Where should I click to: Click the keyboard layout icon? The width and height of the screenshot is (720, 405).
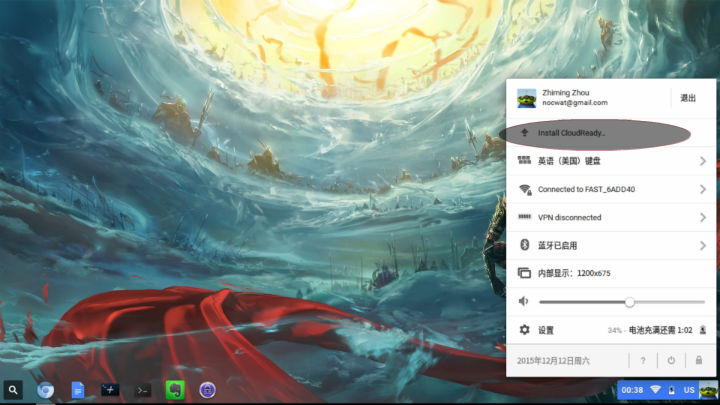point(524,160)
